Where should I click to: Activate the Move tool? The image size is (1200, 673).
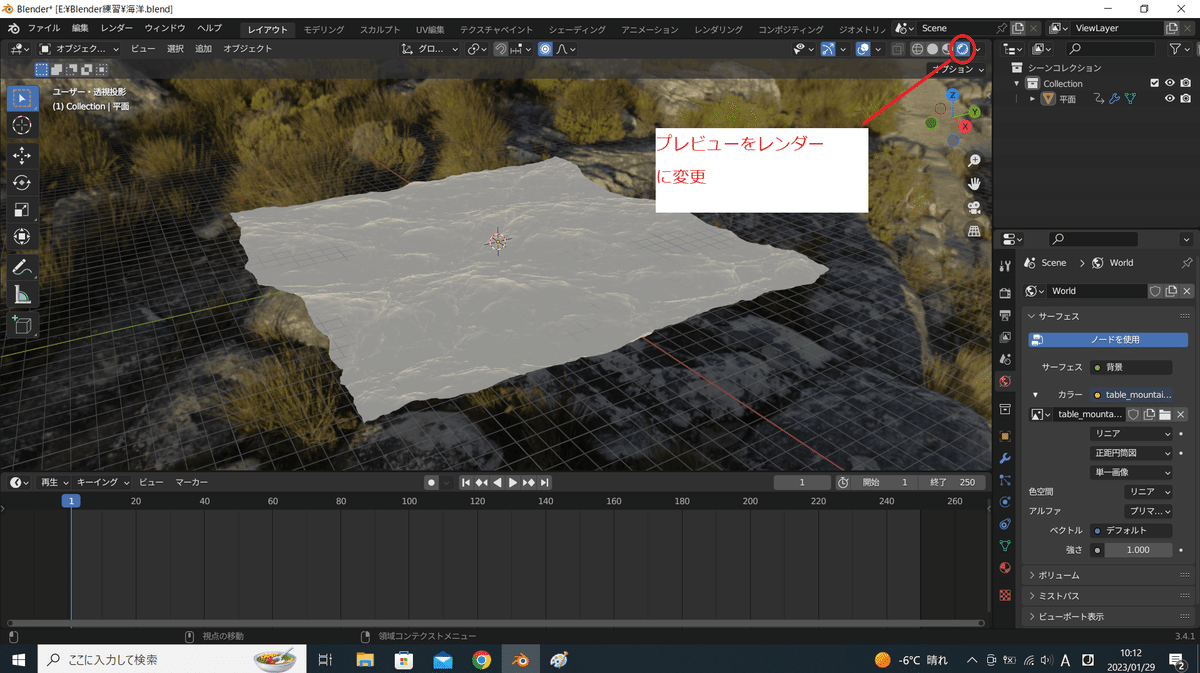click(23, 156)
